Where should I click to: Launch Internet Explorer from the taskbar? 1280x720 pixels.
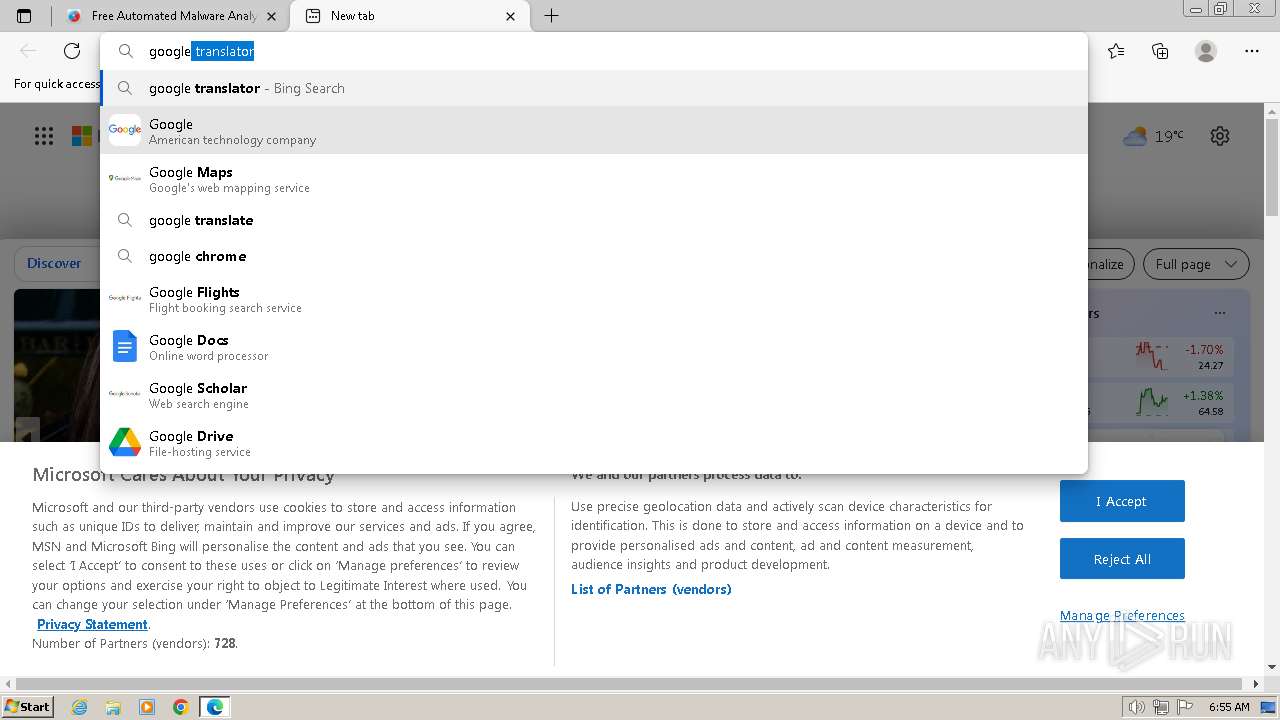80,707
